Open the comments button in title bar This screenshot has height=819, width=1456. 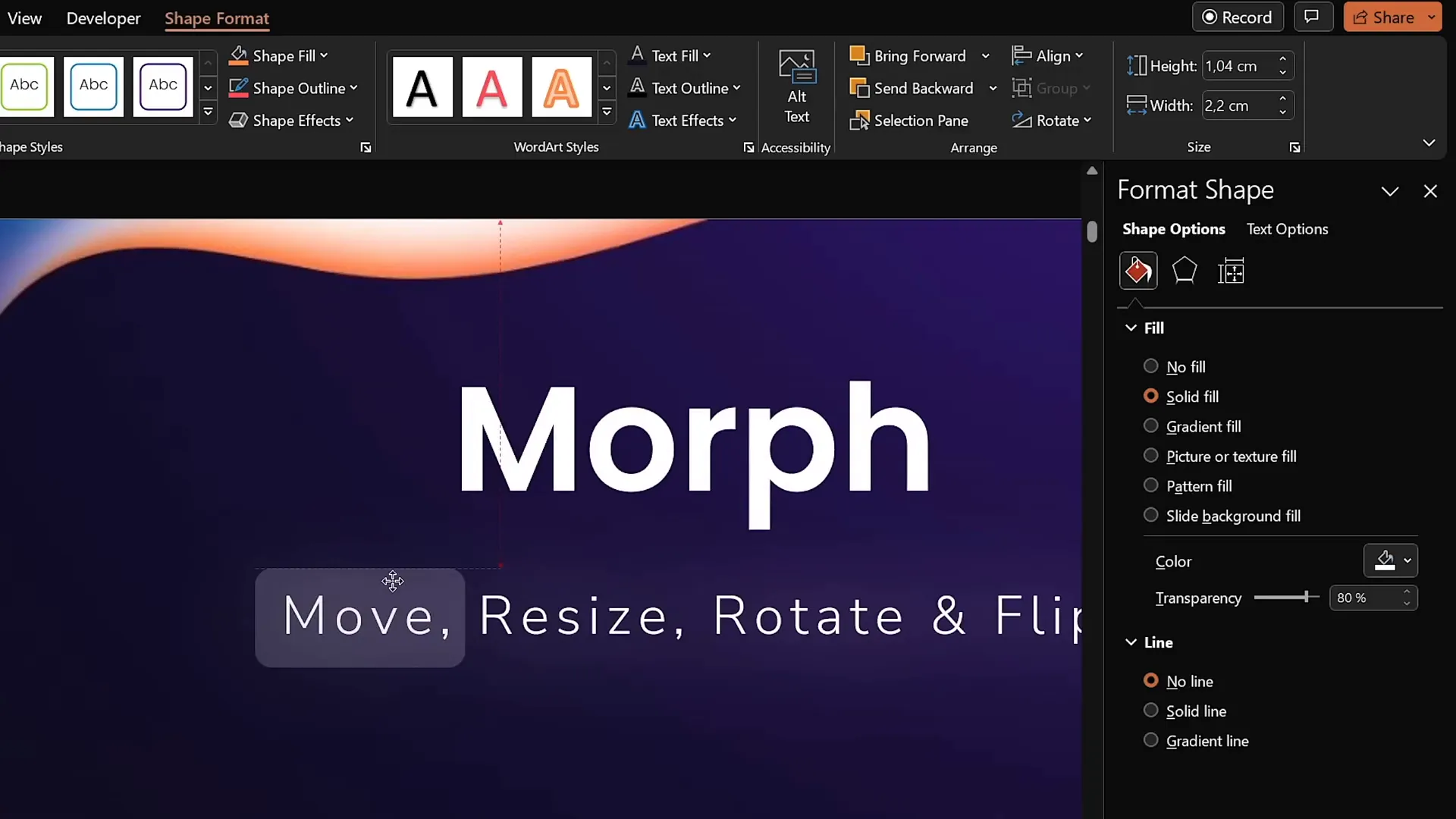(1312, 17)
